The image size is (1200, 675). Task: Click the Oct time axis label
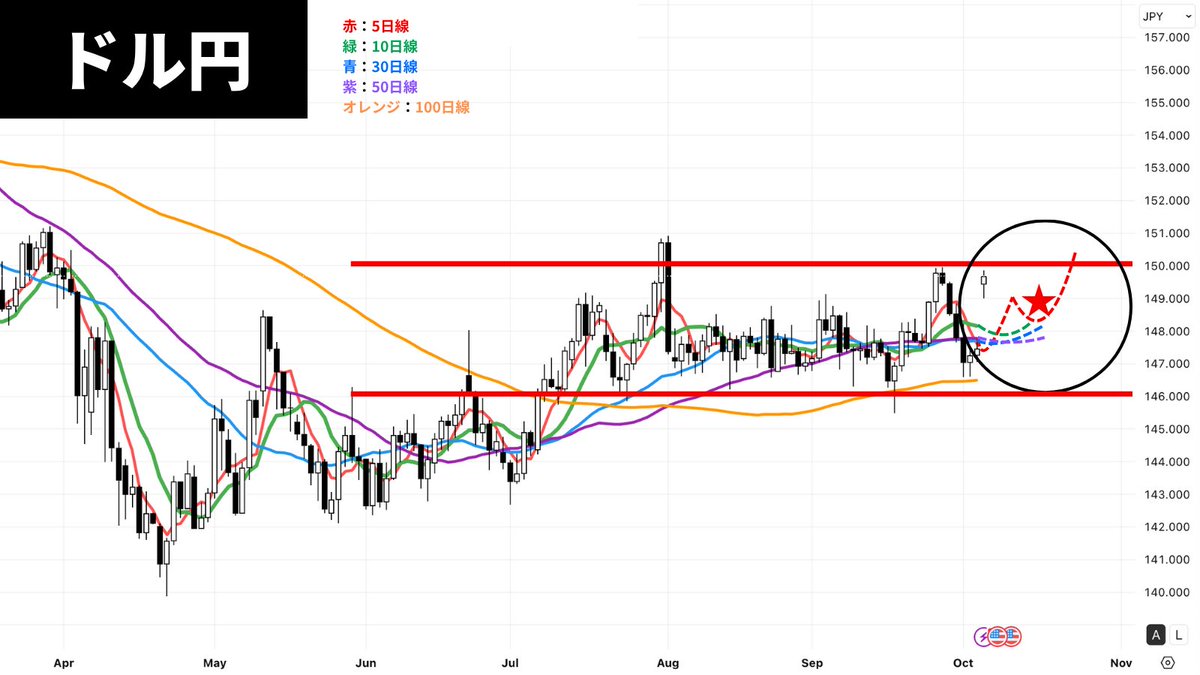tap(963, 662)
